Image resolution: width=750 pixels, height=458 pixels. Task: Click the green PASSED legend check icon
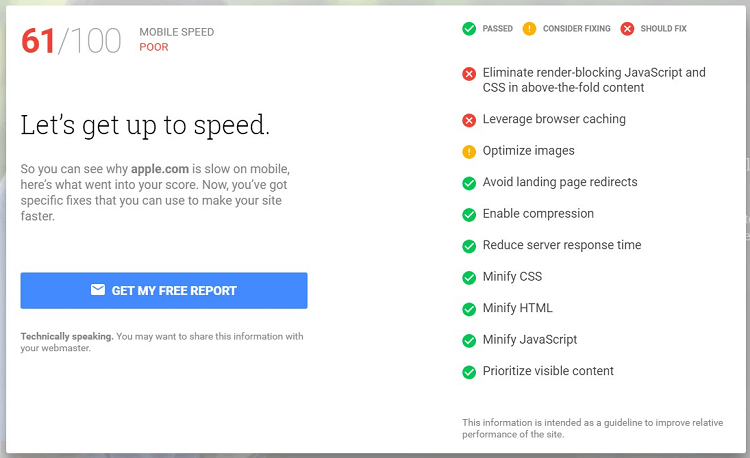(469, 29)
